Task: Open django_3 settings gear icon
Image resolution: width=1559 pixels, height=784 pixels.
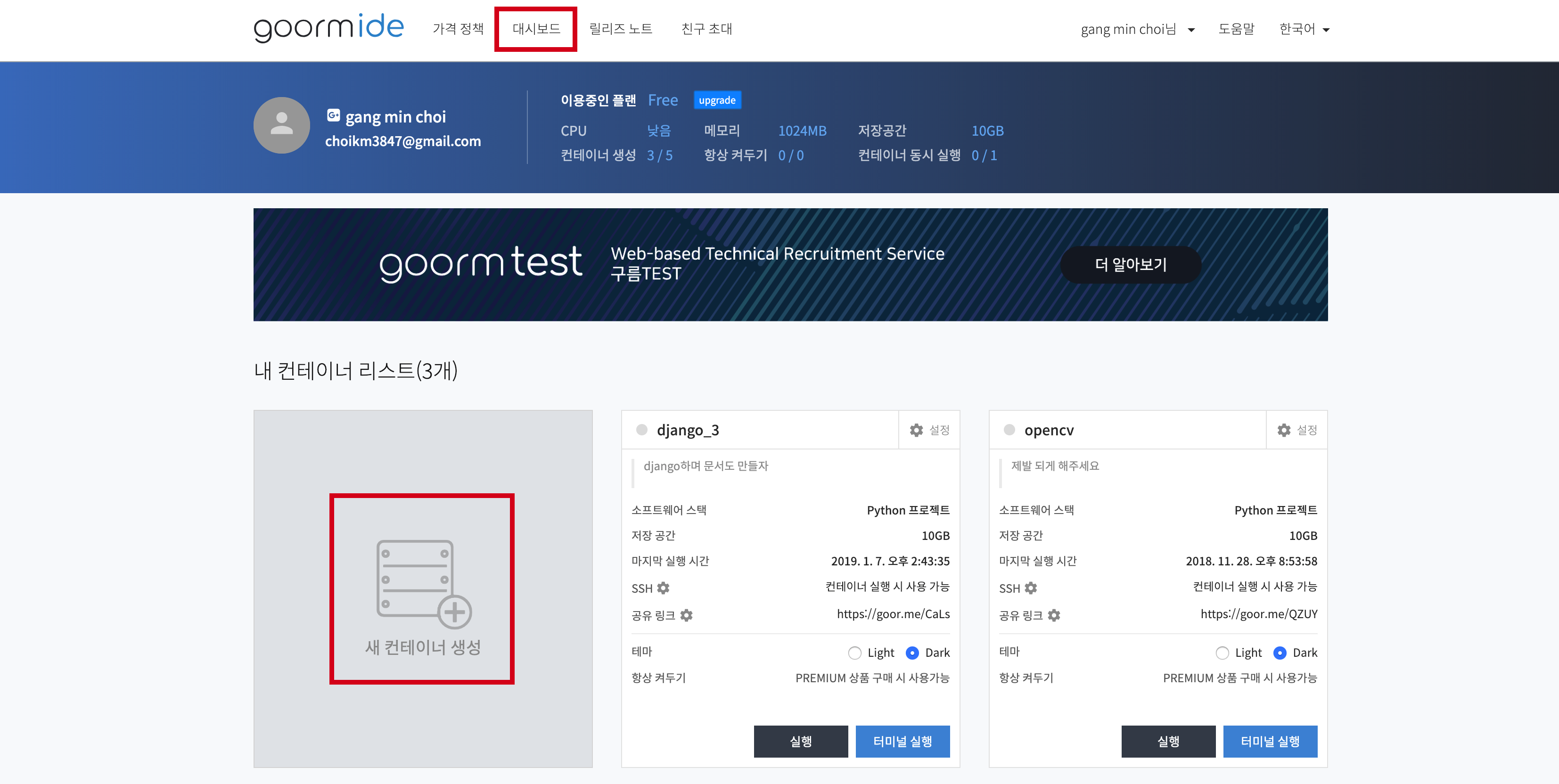Action: [916, 430]
